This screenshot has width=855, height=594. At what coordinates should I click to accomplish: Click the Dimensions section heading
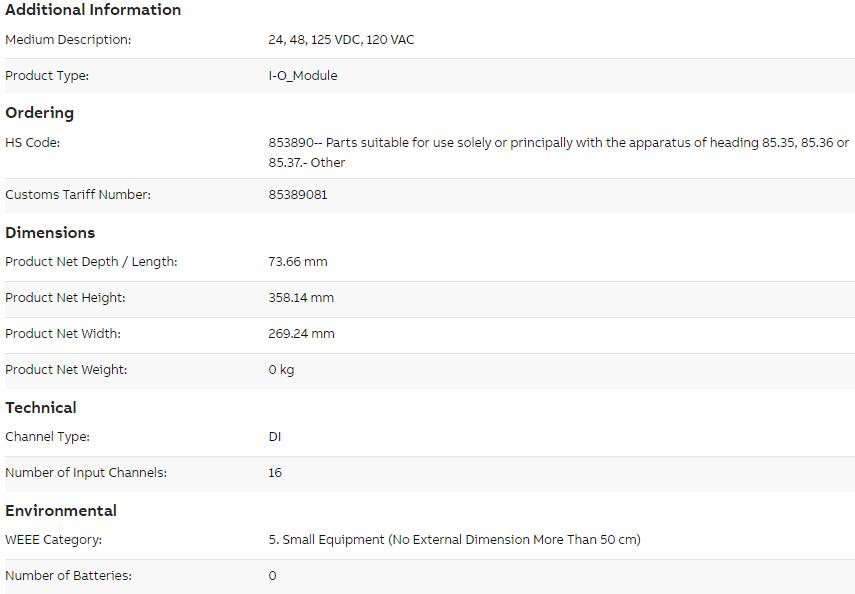50,233
